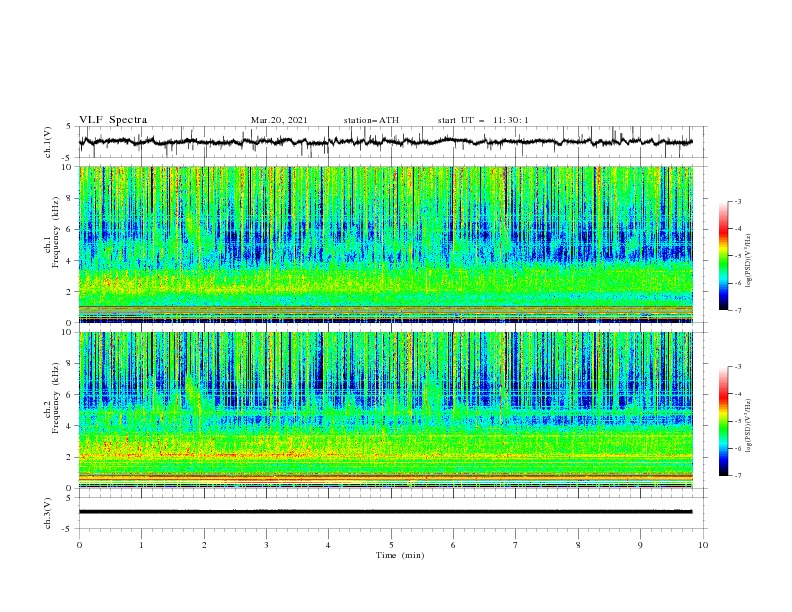Click the 'Time (min)' axis label

tap(400, 555)
